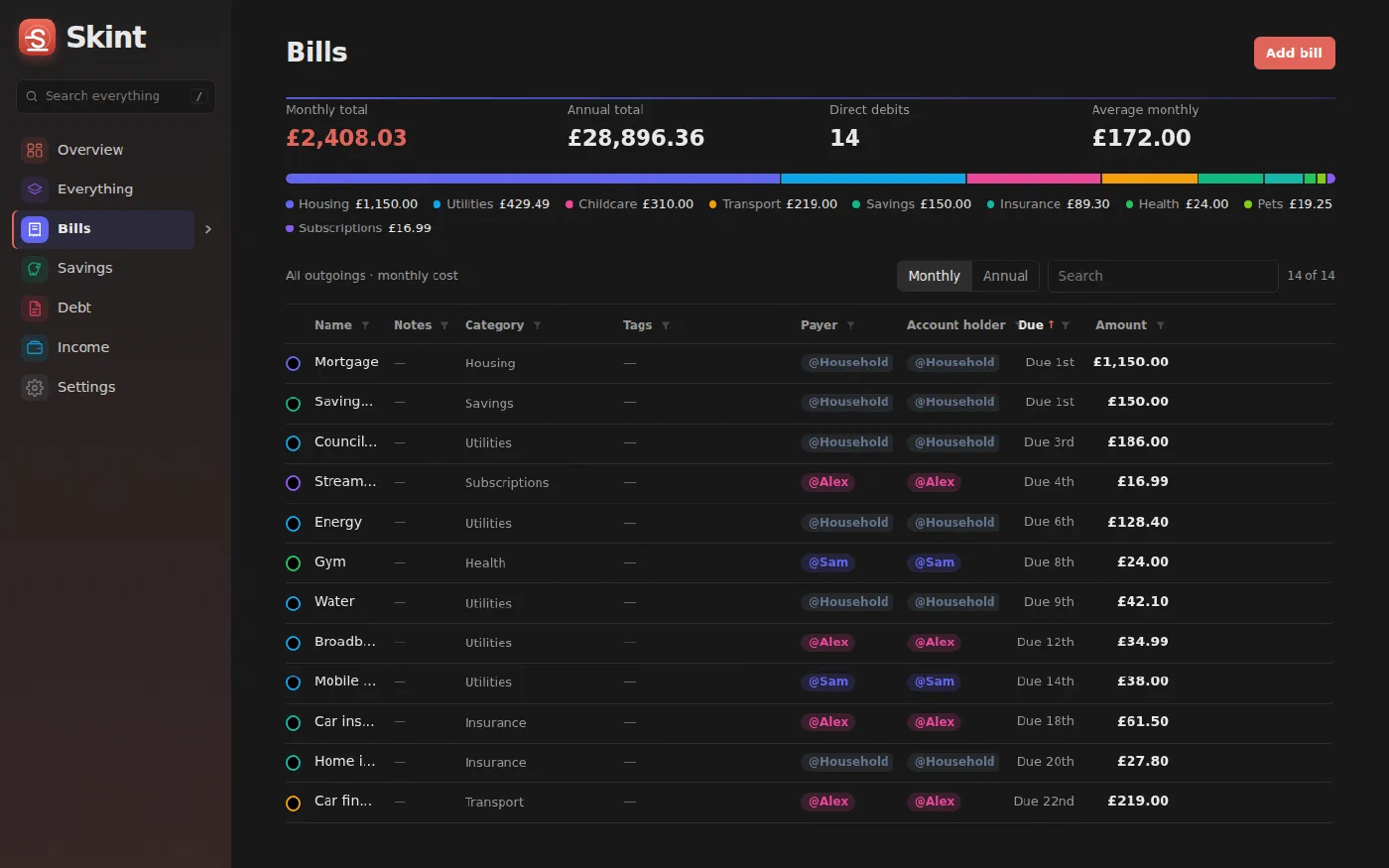Click @Household payer tag on Mortgage row
Screen dimensions: 1389x868
coord(847,363)
